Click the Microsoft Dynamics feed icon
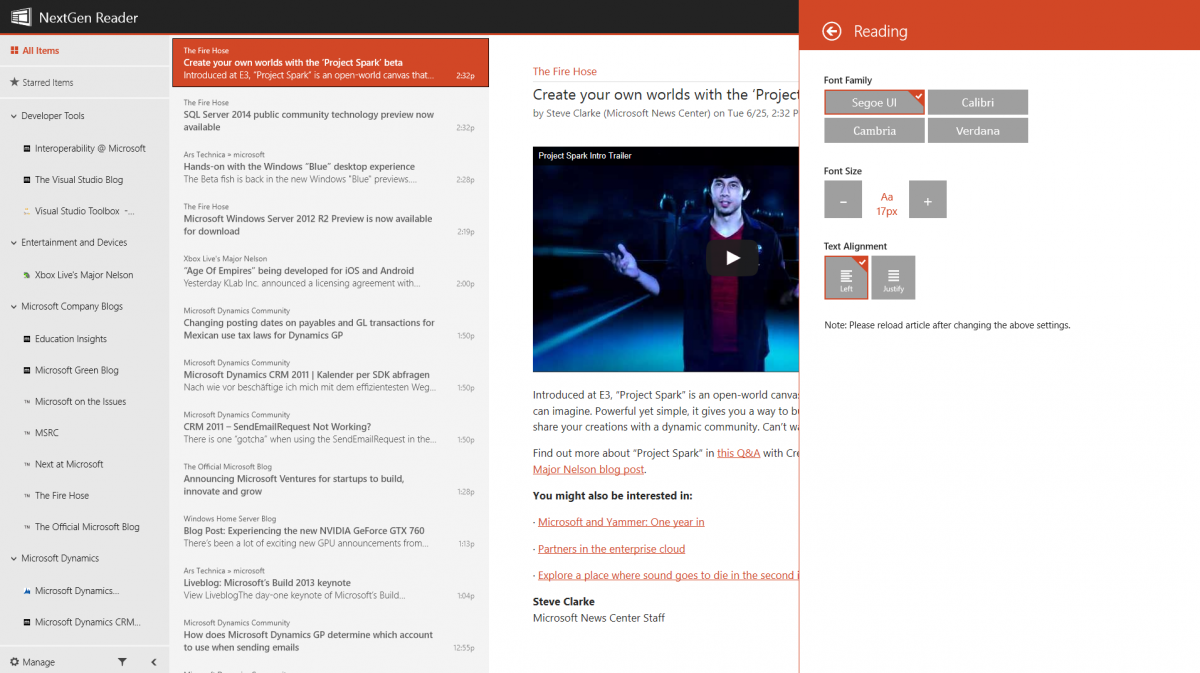The height and width of the screenshot is (673, 1200). (26, 590)
